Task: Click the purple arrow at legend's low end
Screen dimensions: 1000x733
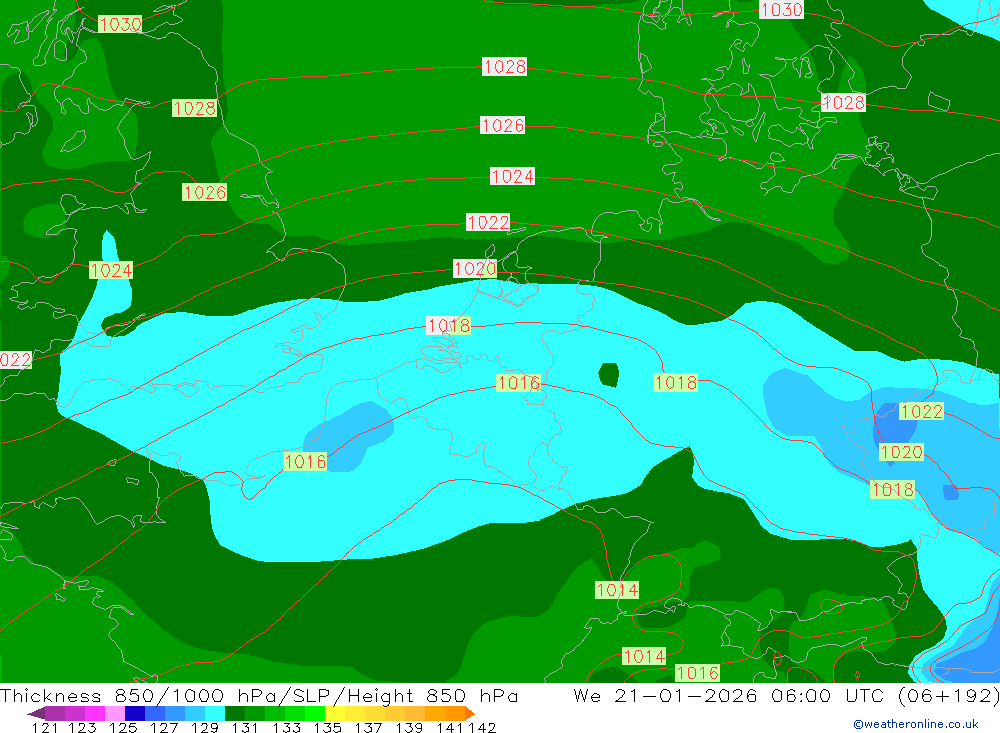Action: (36, 713)
